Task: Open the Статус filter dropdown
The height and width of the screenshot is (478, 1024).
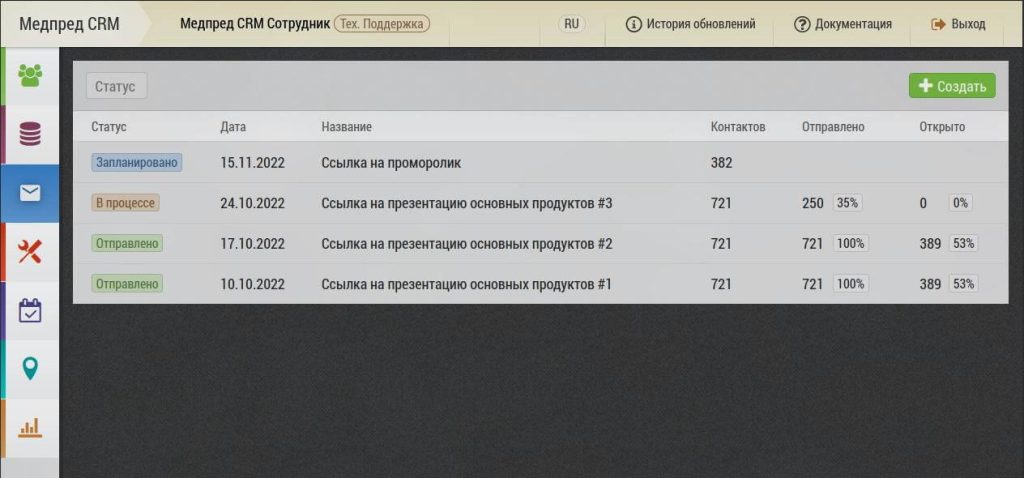Action: 116,86
